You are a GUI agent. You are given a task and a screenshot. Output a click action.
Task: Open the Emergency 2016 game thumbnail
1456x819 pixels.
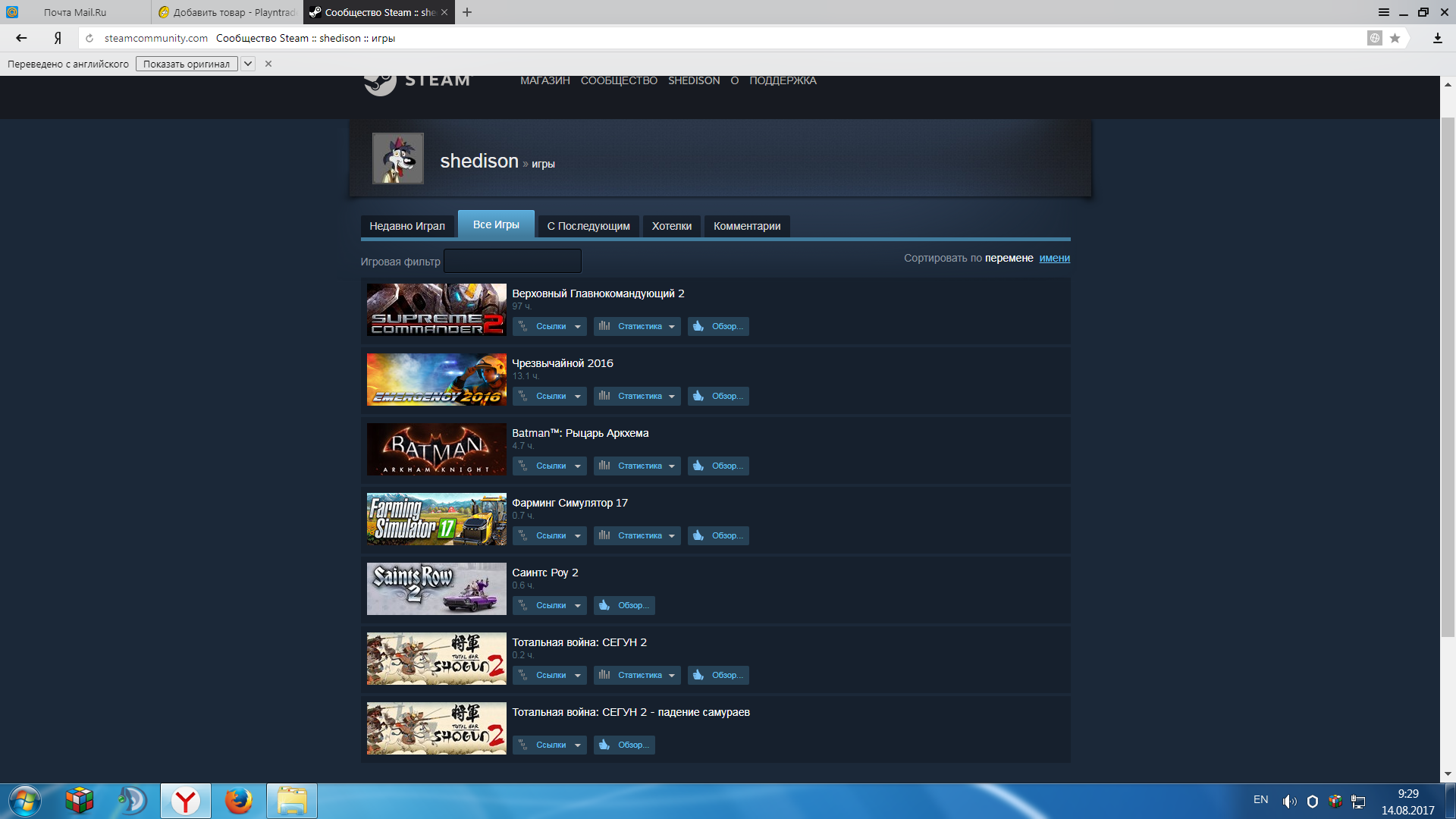click(436, 379)
